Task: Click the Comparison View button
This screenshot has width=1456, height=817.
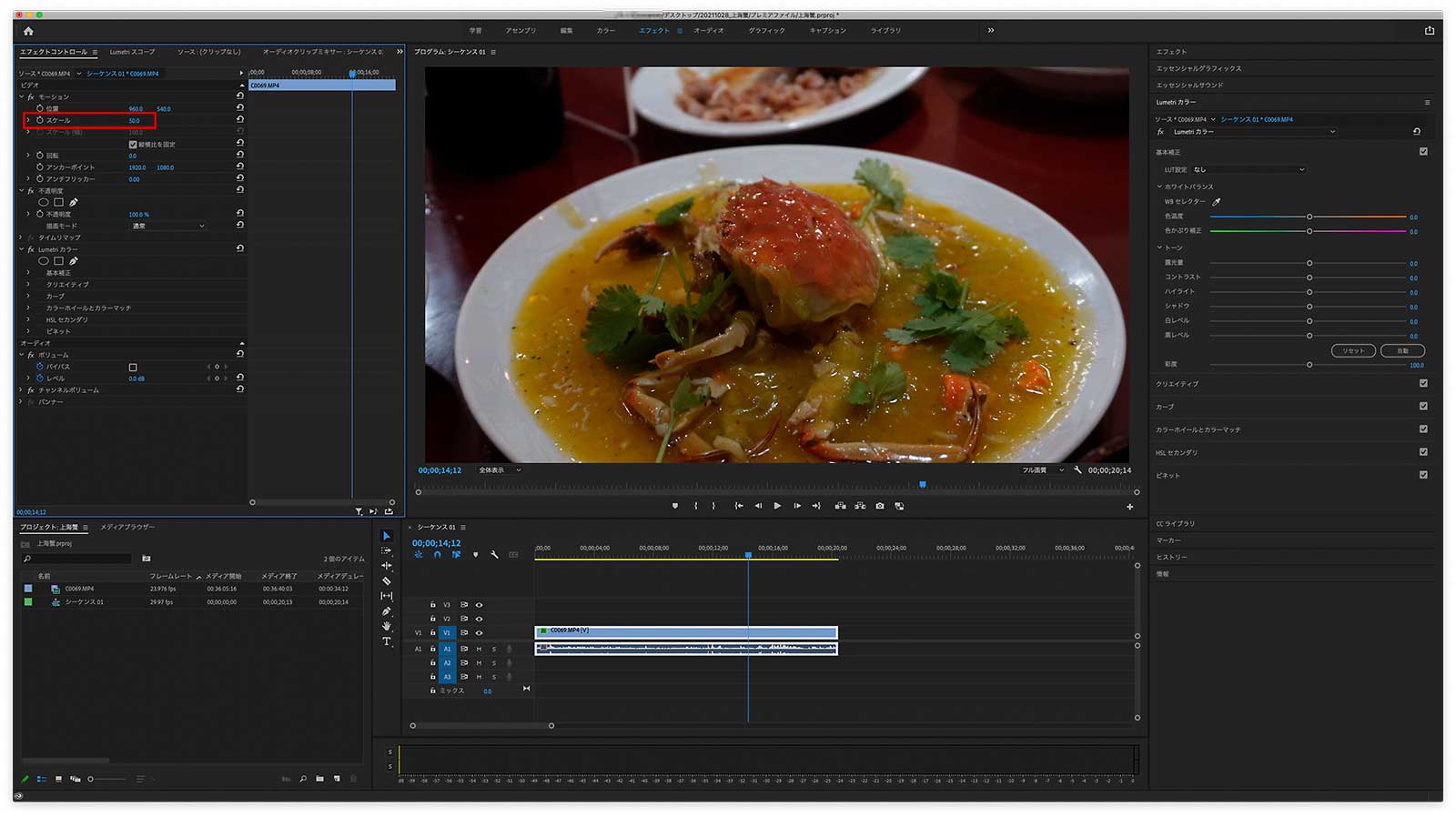Action: pyautogui.click(x=899, y=506)
